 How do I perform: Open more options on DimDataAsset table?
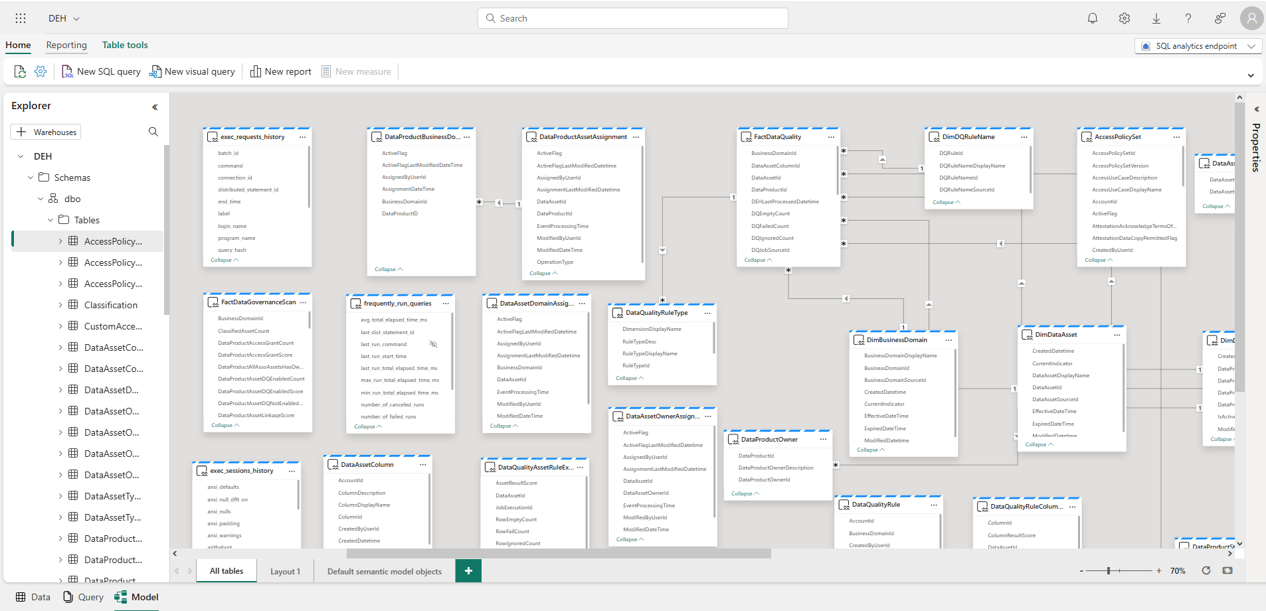[x=1117, y=335]
